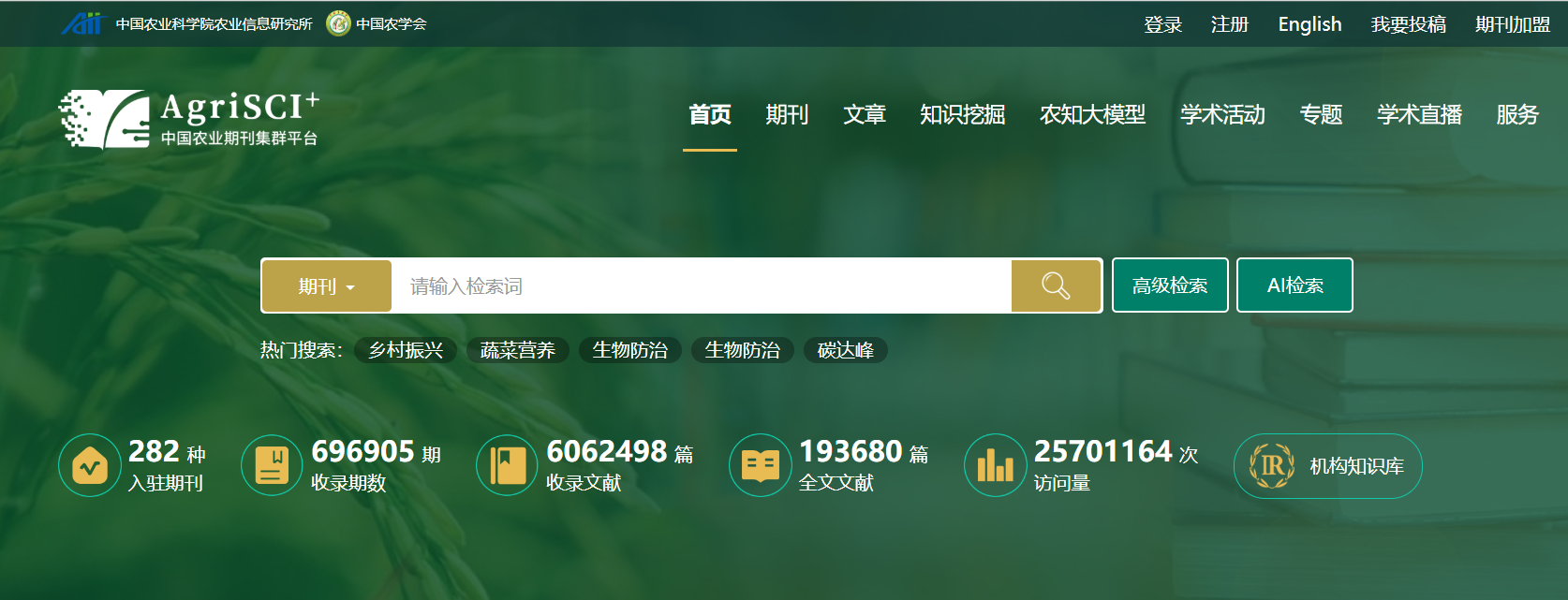Click the 访问量 bar chart icon
This screenshot has width=1568, height=600.
(995, 465)
